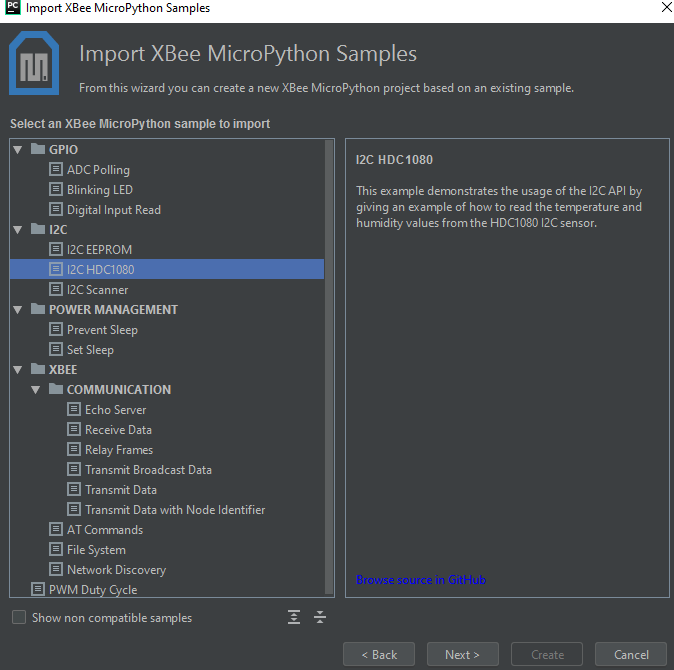Open Browse source in GitHub link
674x670 pixels.
point(421,580)
